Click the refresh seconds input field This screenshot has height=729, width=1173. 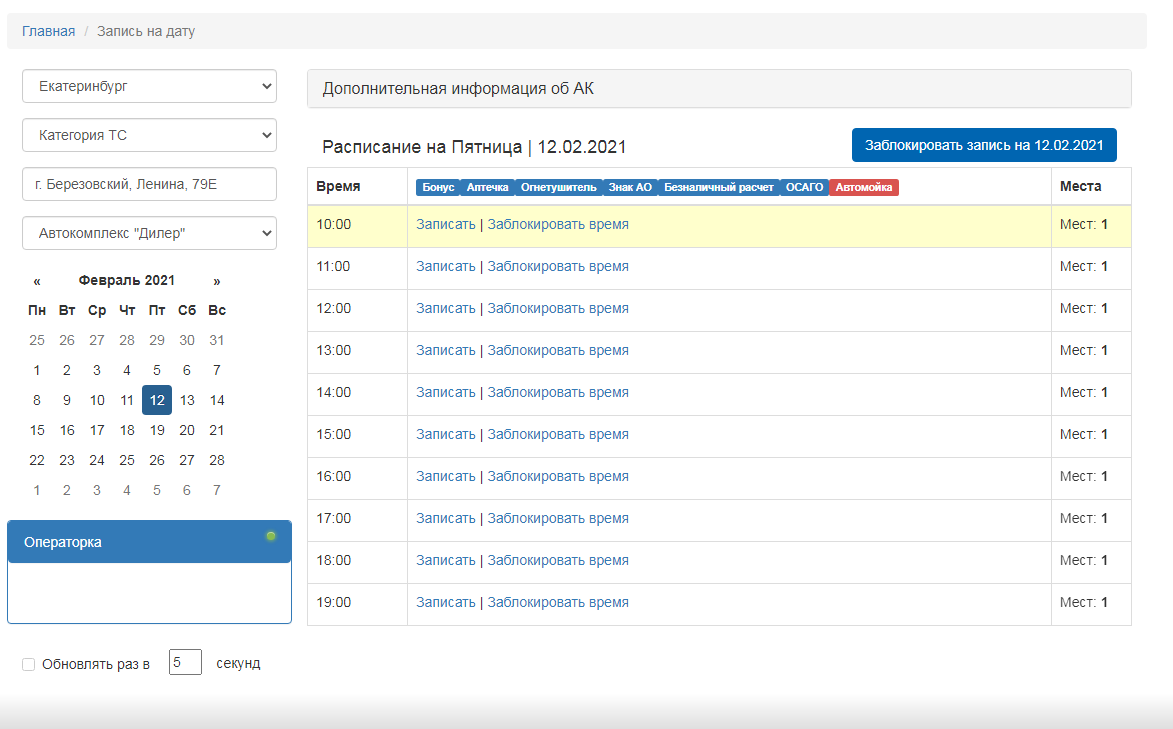pos(185,662)
